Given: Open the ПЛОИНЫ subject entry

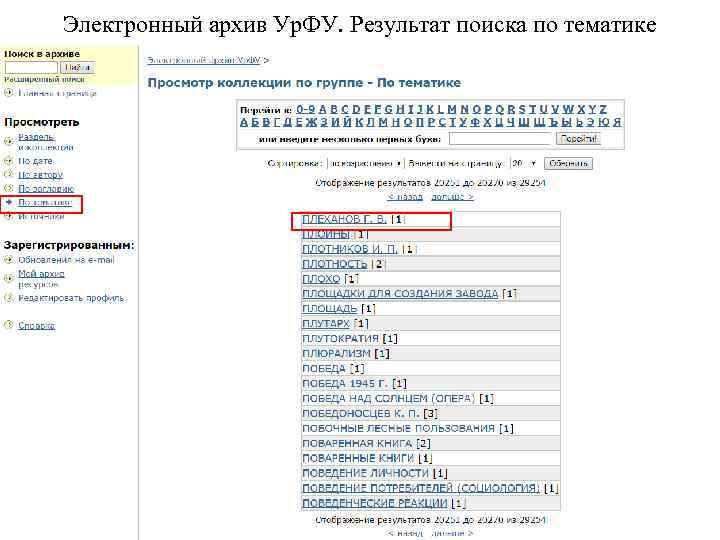Looking at the screenshot, I should [326, 234].
